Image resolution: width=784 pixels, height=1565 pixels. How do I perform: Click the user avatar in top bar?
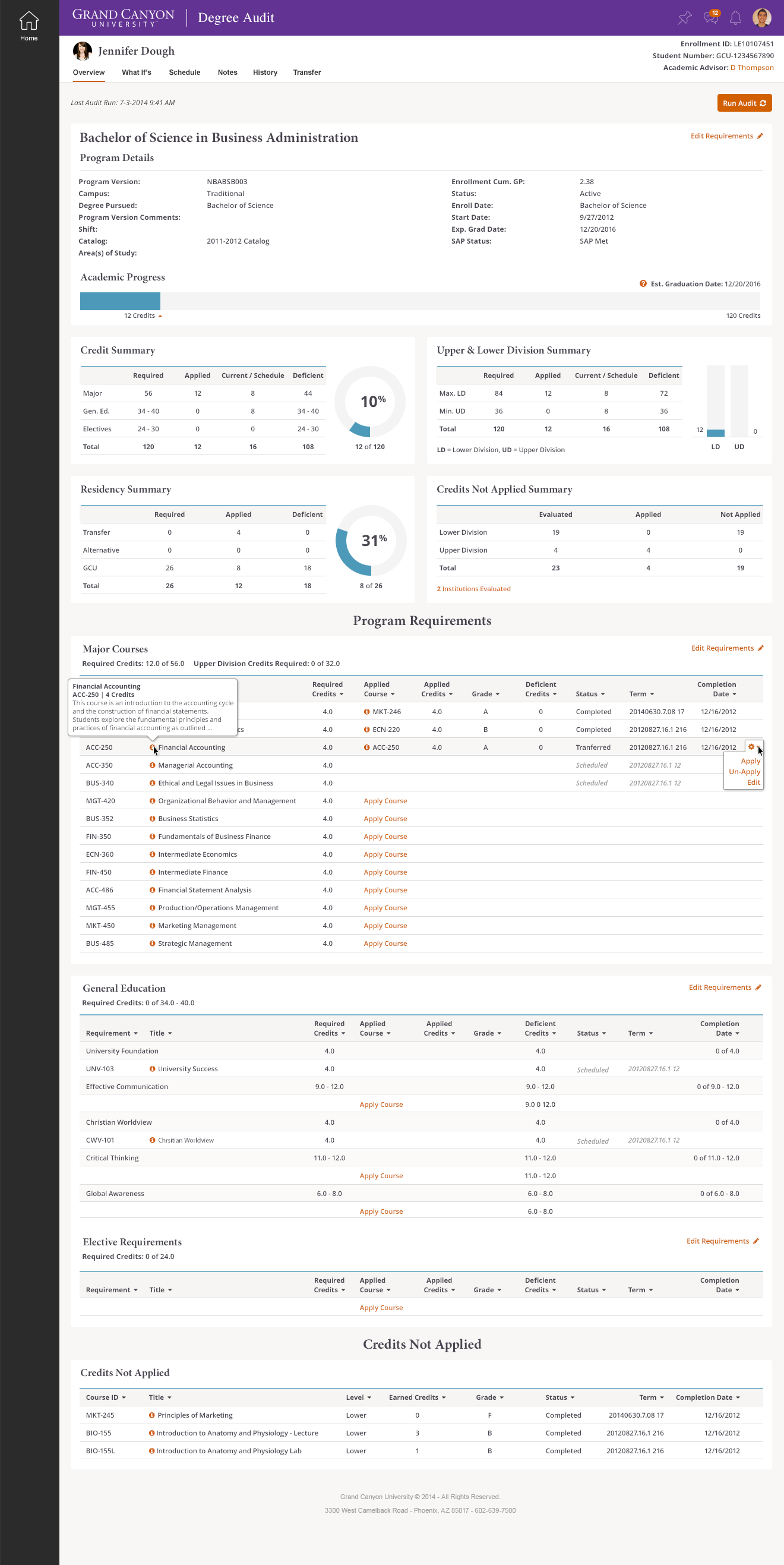click(761, 18)
